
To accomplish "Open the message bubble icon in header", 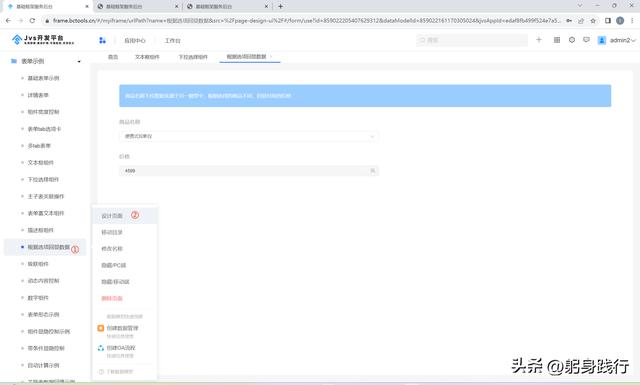I will (587, 40).
